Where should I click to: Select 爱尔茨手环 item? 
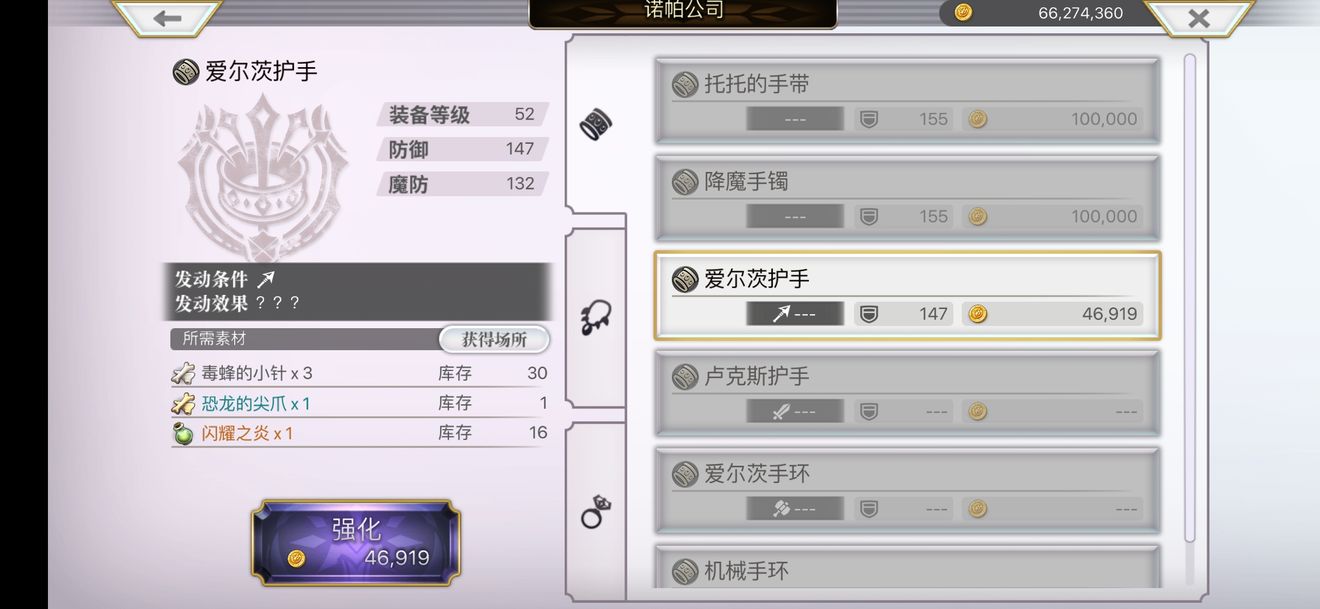pyautogui.click(x=907, y=490)
